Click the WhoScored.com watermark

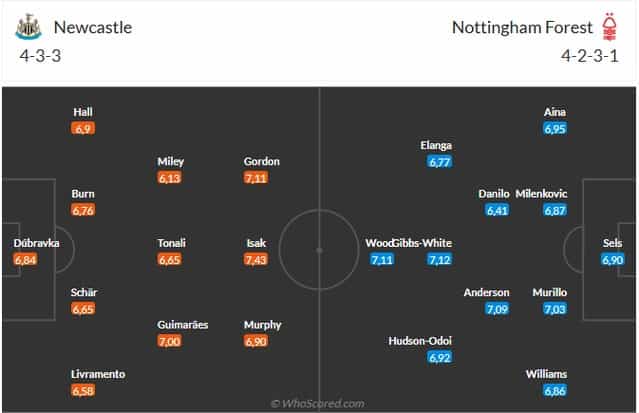[318, 404]
